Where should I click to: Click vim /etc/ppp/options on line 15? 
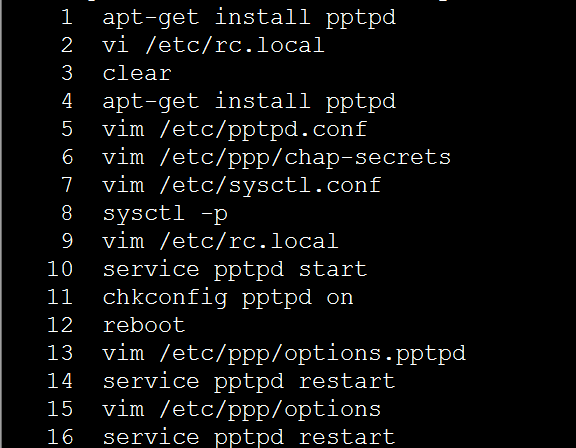(242, 410)
